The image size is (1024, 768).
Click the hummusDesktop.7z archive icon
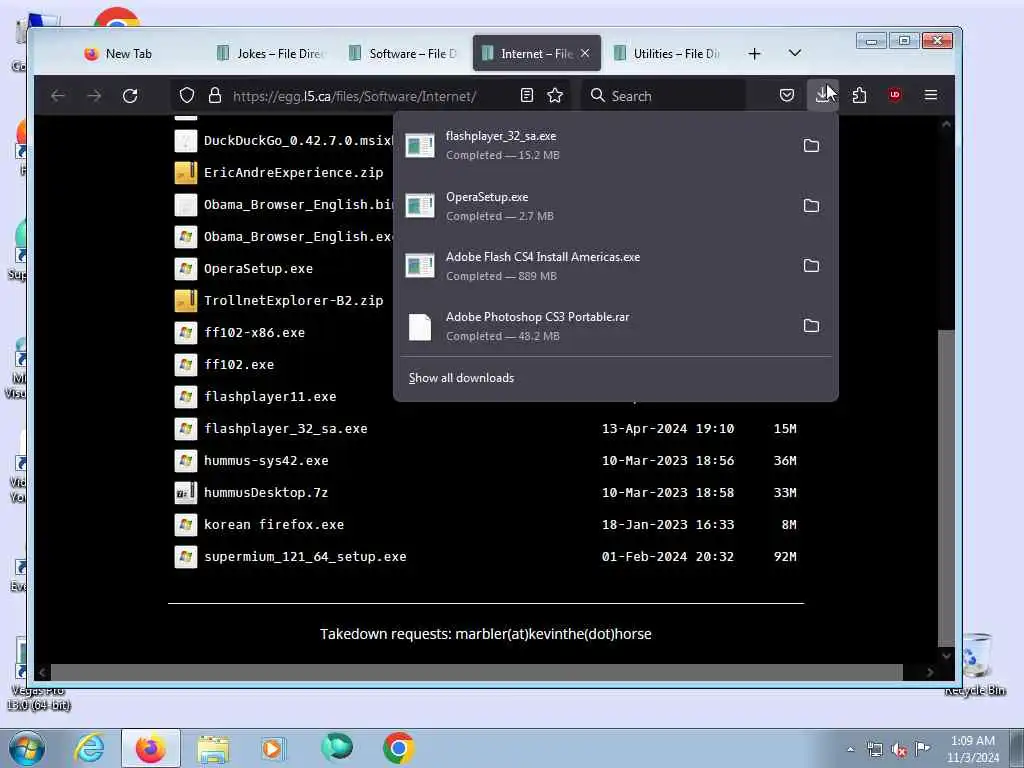(x=185, y=492)
